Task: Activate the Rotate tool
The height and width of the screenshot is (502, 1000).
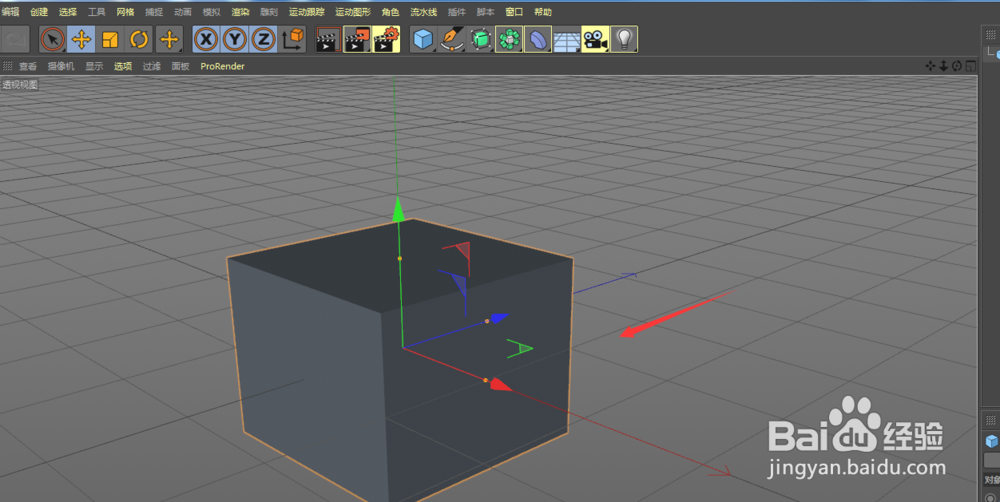Action: coord(138,40)
